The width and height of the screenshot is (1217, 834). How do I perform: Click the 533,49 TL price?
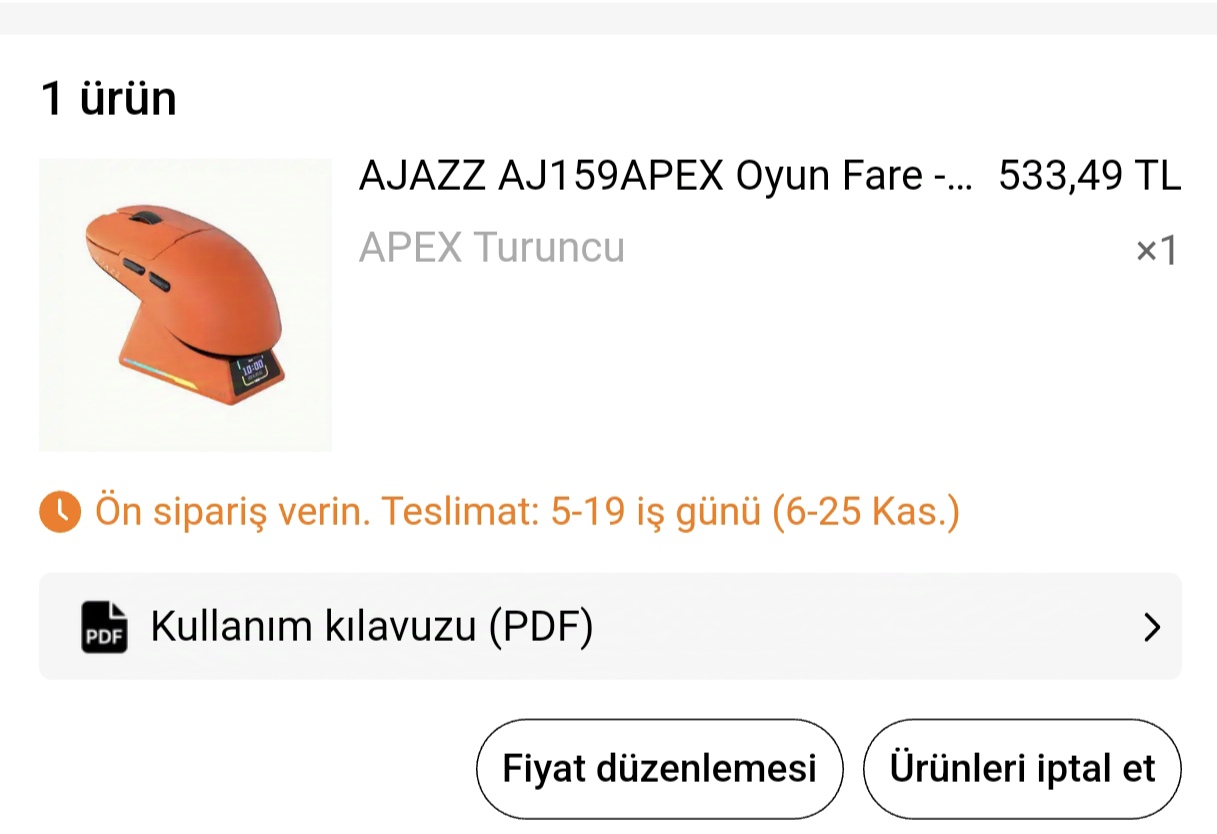(1090, 177)
